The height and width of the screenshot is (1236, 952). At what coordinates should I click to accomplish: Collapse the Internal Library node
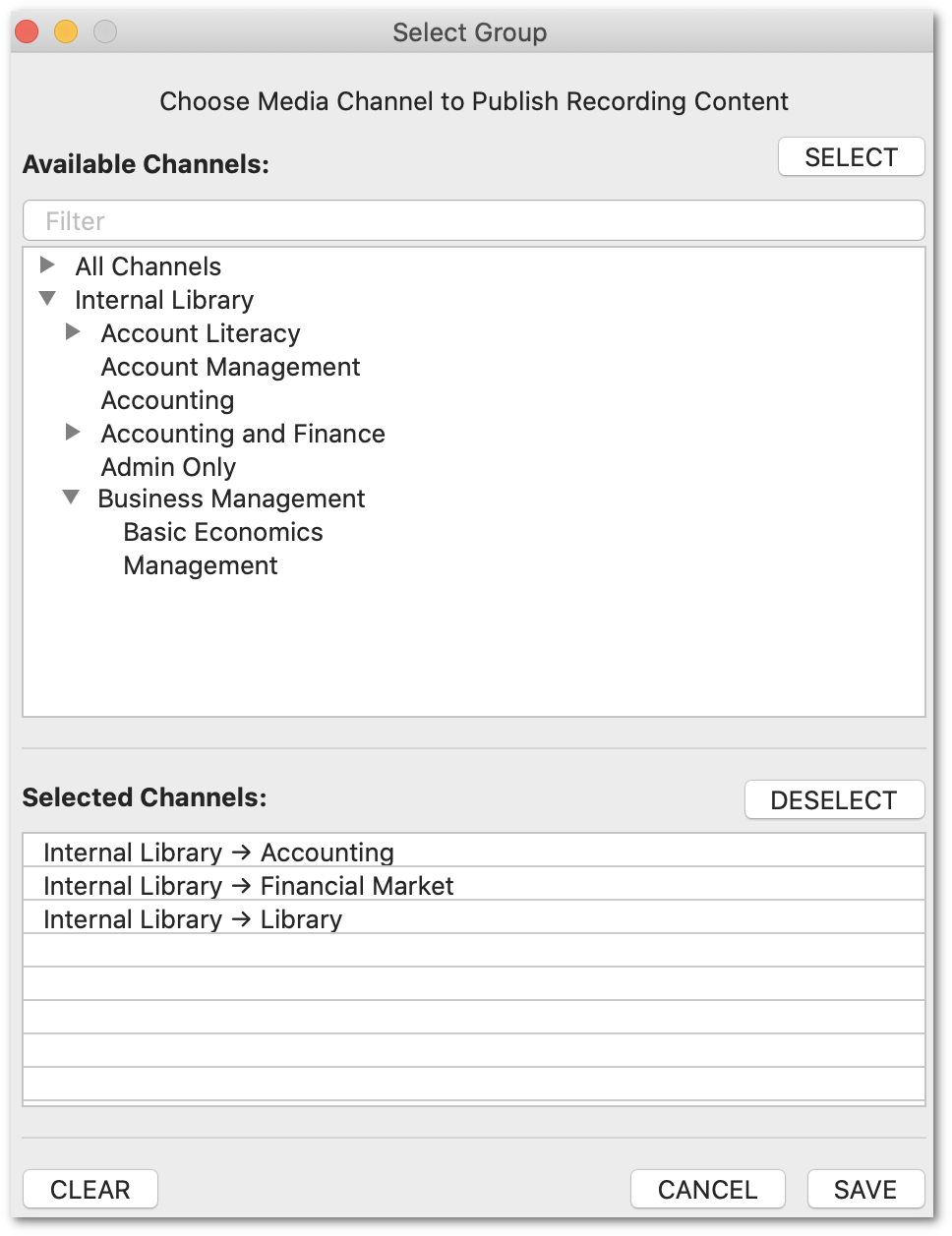[x=47, y=299]
